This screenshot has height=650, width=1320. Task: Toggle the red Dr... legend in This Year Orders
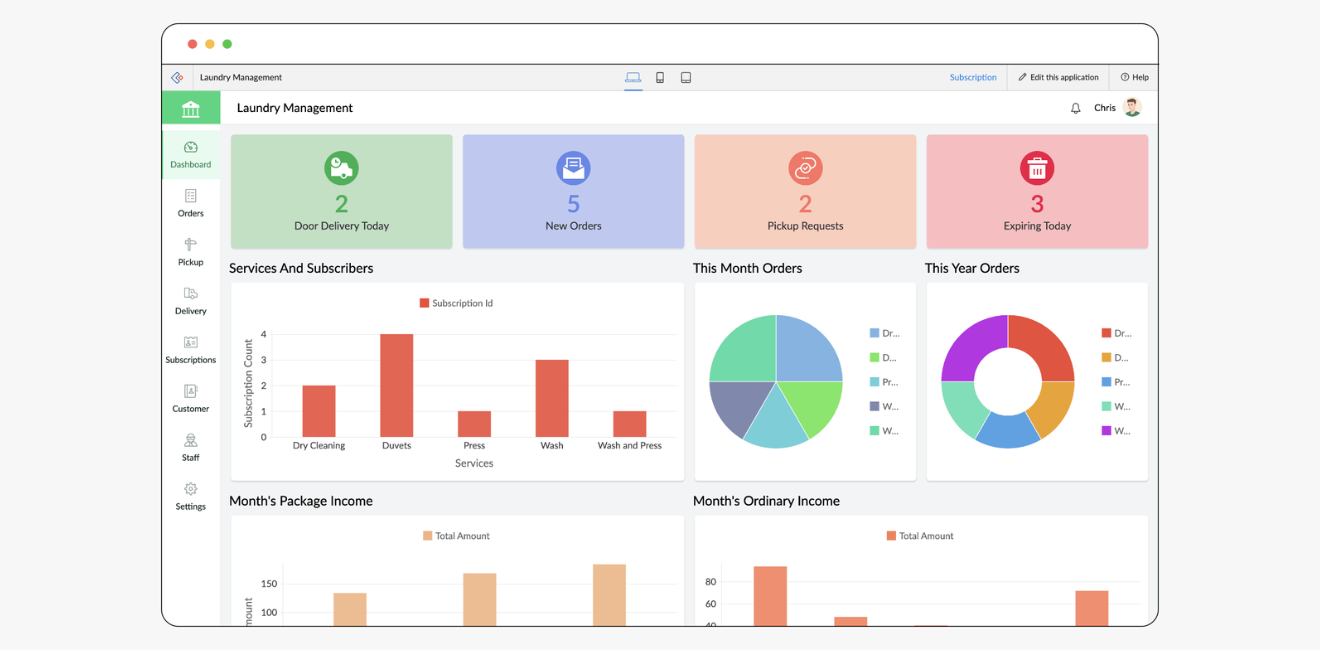point(1116,333)
